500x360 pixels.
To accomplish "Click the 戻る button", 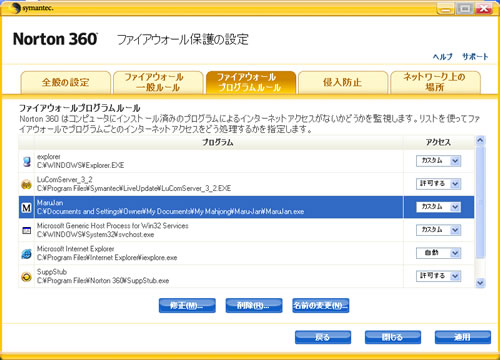I will point(323,337).
